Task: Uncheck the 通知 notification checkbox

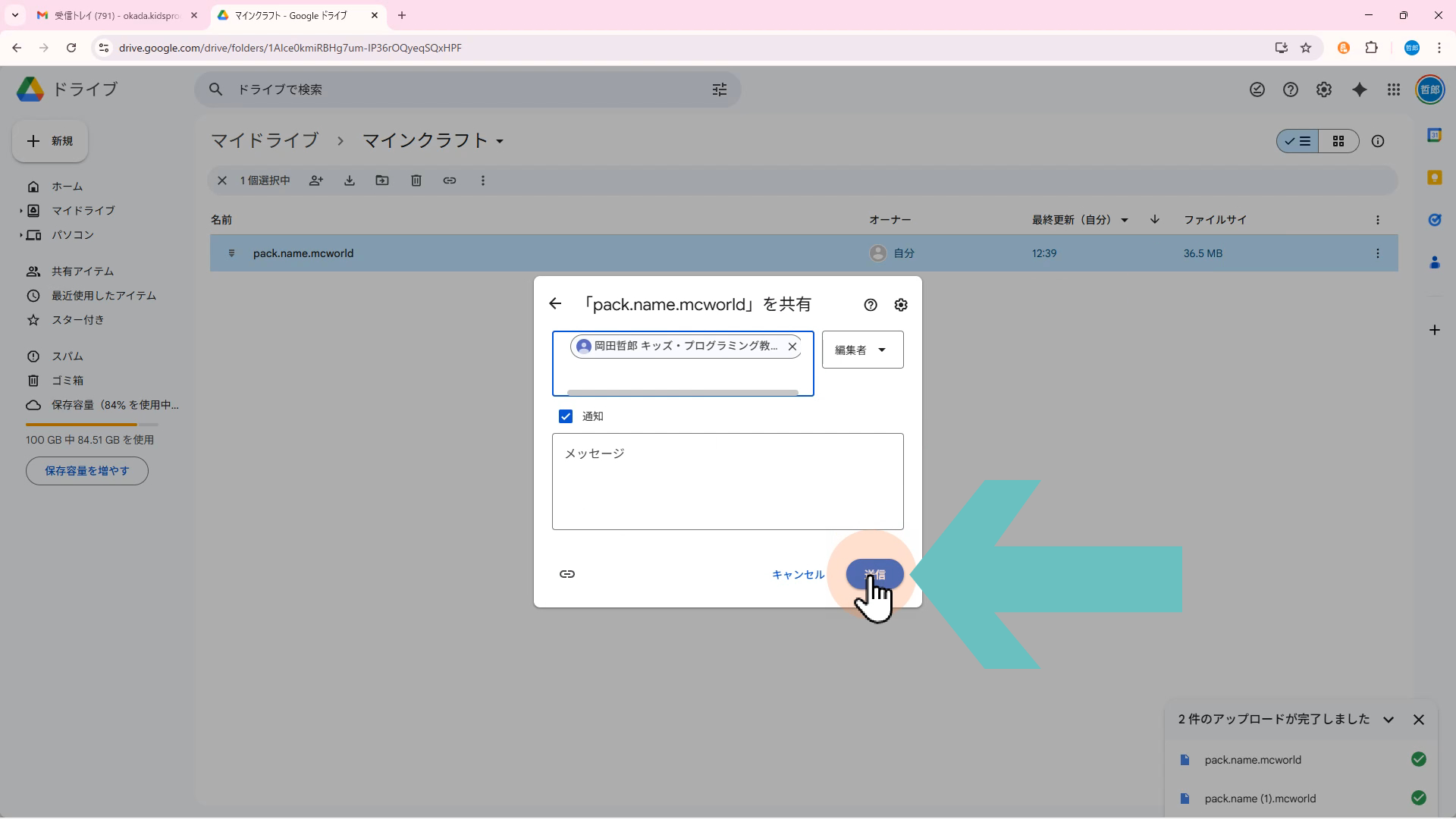Action: (566, 416)
